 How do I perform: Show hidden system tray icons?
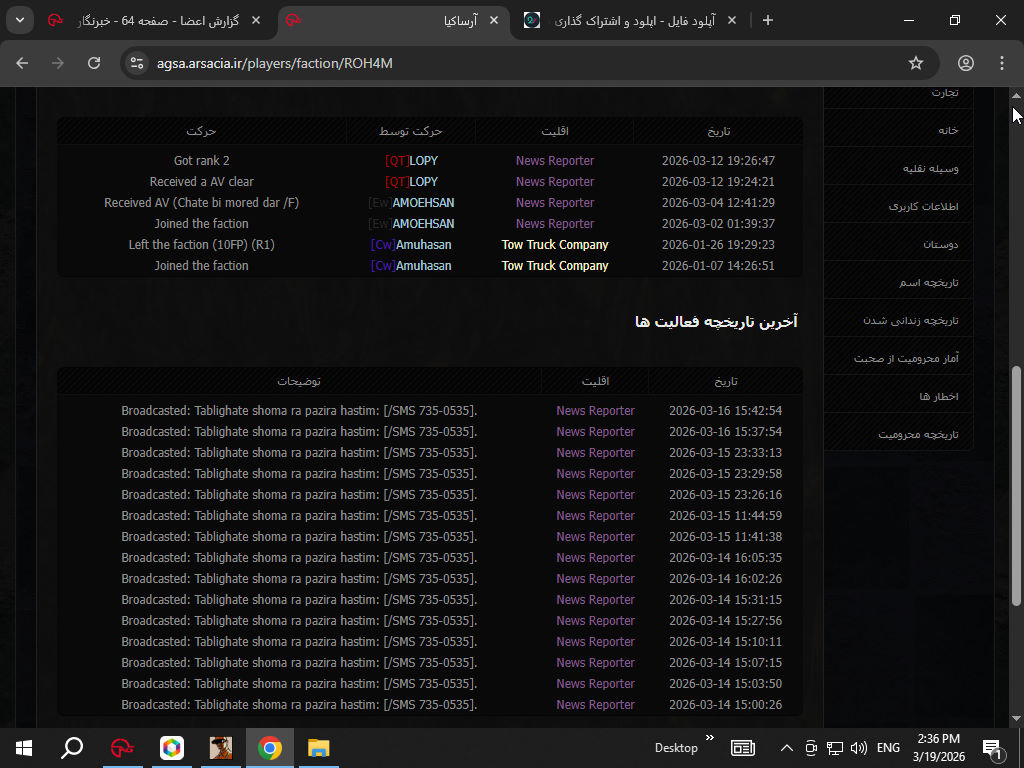786,748
